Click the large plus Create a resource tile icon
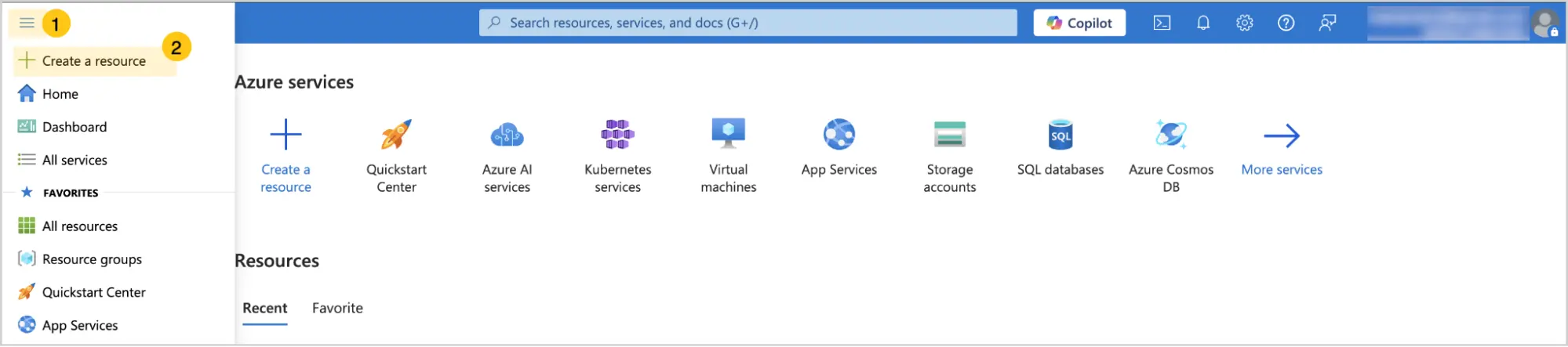This screenshot has width=1568, height=347. pyautogui.click(x=286, y=134)
